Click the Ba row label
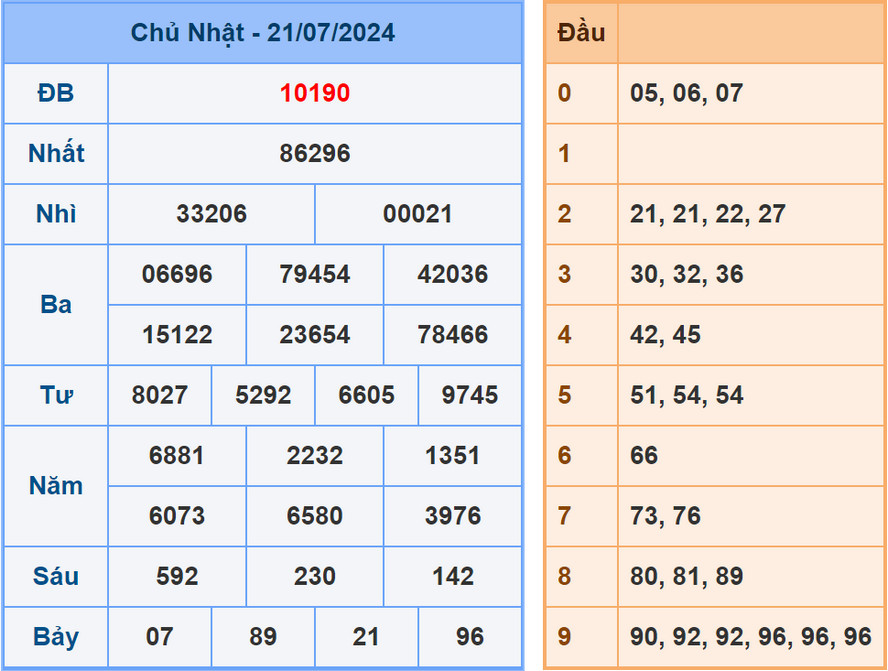The height and width of the screenshot is (671, 888). point(55,305)
